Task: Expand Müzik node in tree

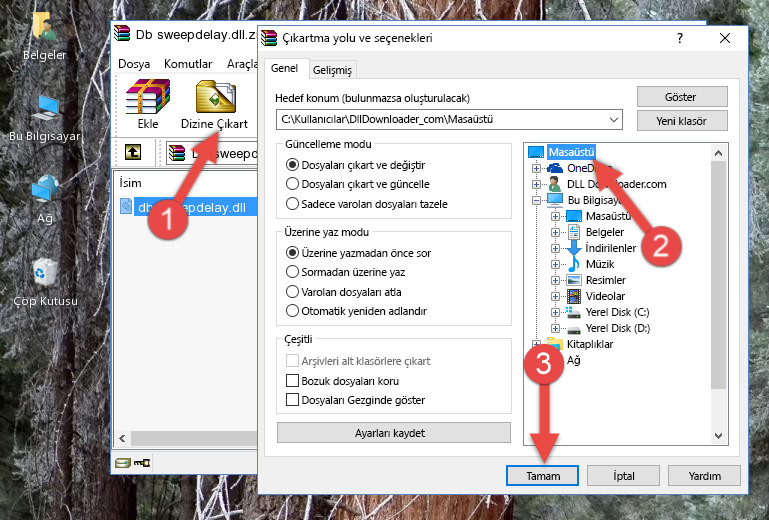Action: [555, 264]
